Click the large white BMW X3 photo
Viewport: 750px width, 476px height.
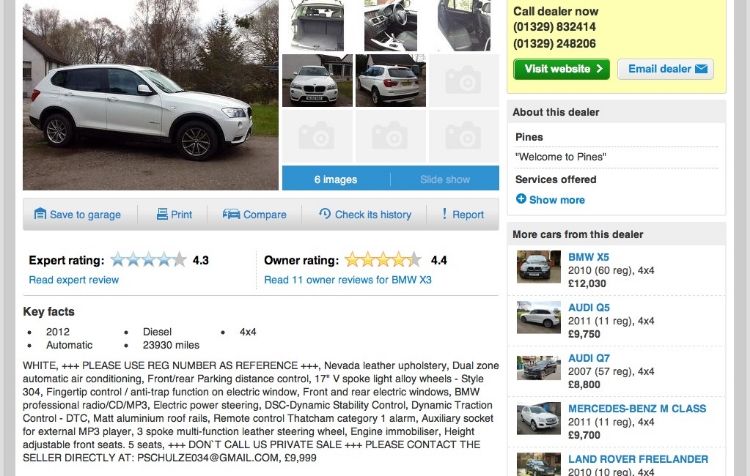[151, 95]
